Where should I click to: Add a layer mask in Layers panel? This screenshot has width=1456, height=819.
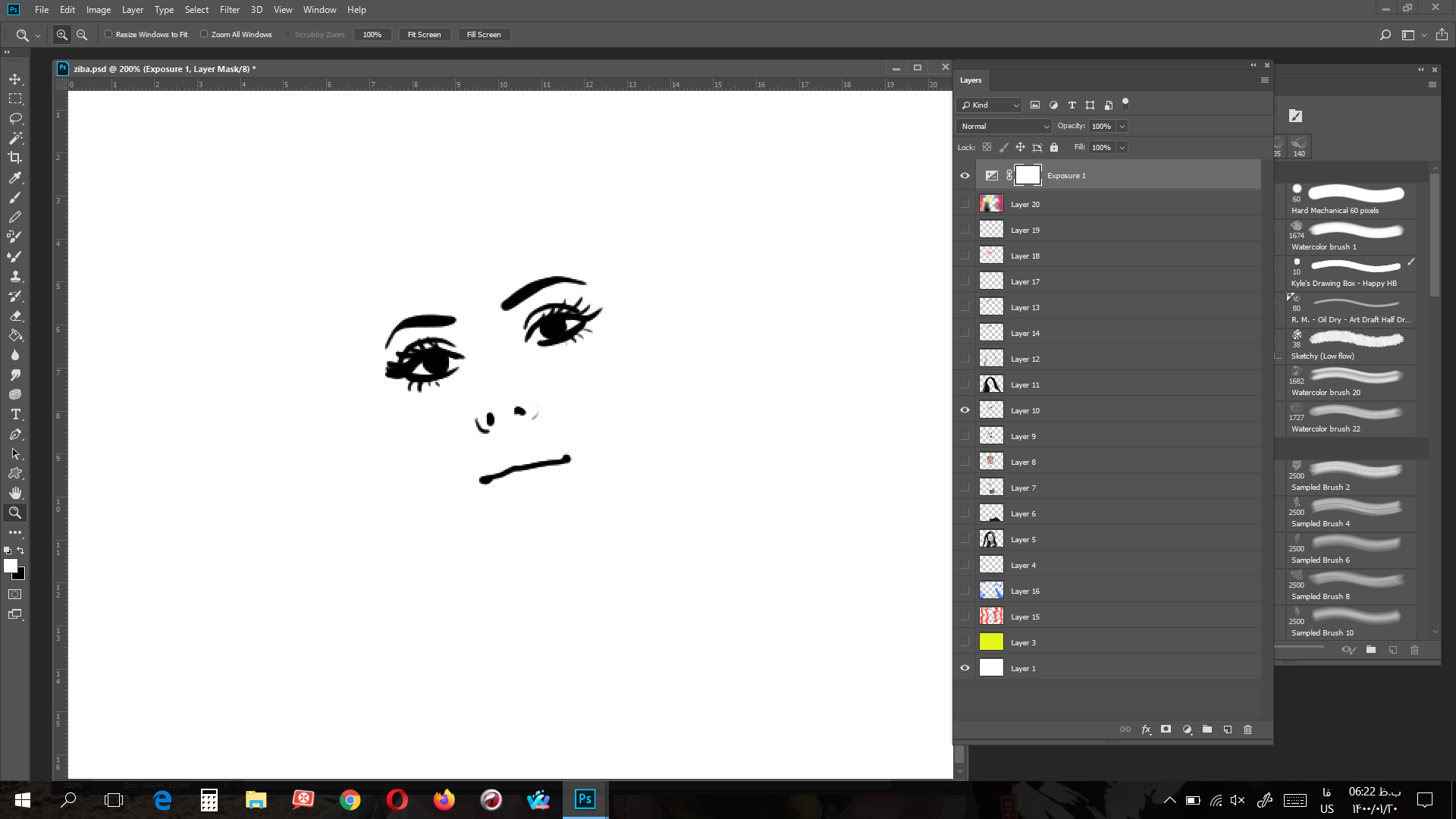pos(1166,730)
